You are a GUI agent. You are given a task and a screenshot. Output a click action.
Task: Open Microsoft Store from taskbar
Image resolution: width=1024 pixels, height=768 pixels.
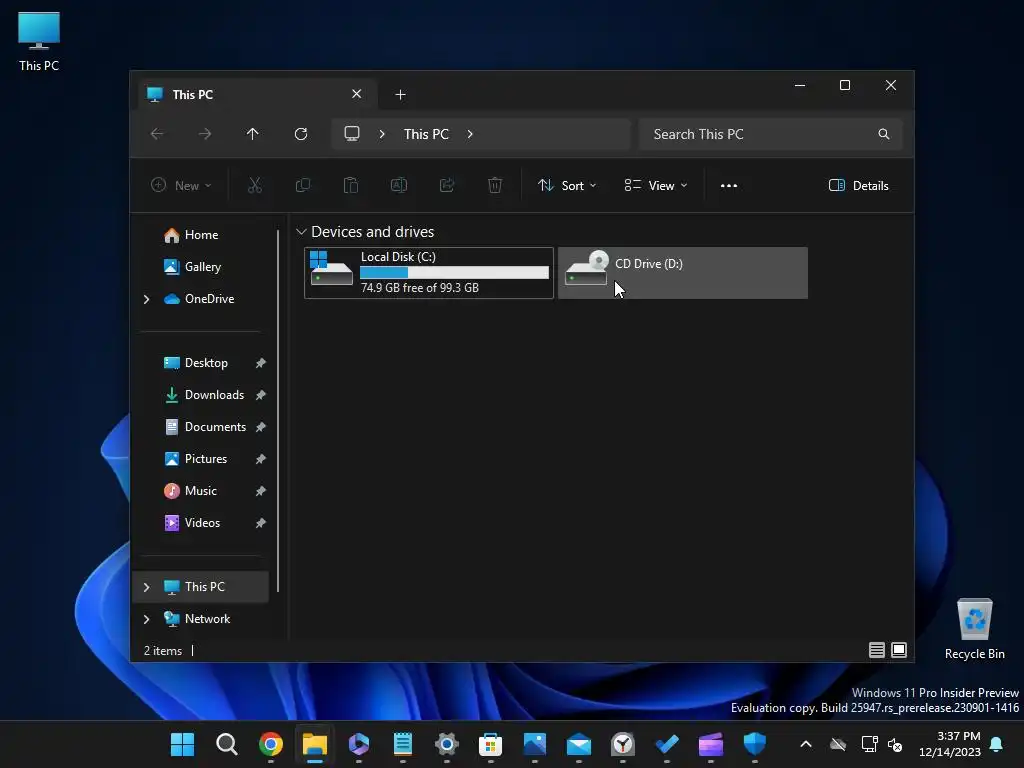click(x=490, y=744)
